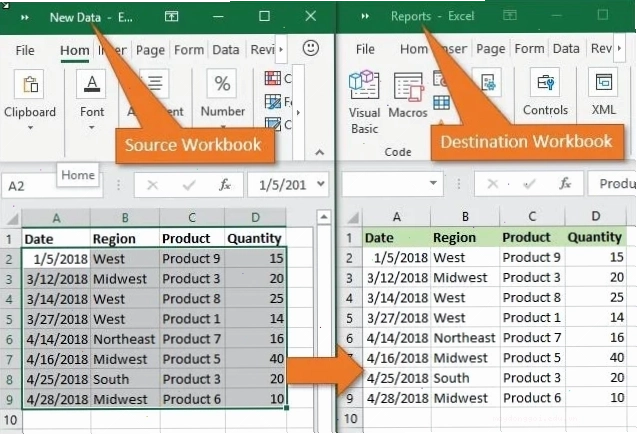Select Quantity header cell in Reports

tap(595, 237)
